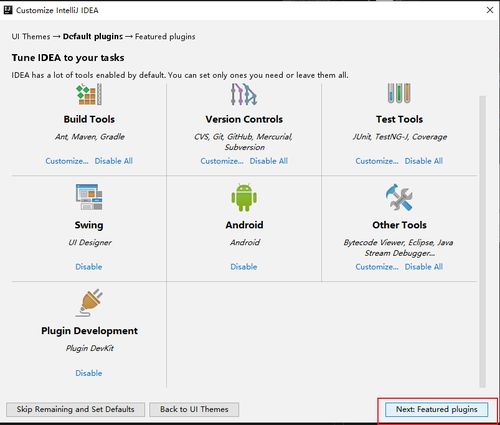Disable all Version Controls plugins
Image resolution: width=500 pixels, height=425 pixels.
[x=269, y=161]
